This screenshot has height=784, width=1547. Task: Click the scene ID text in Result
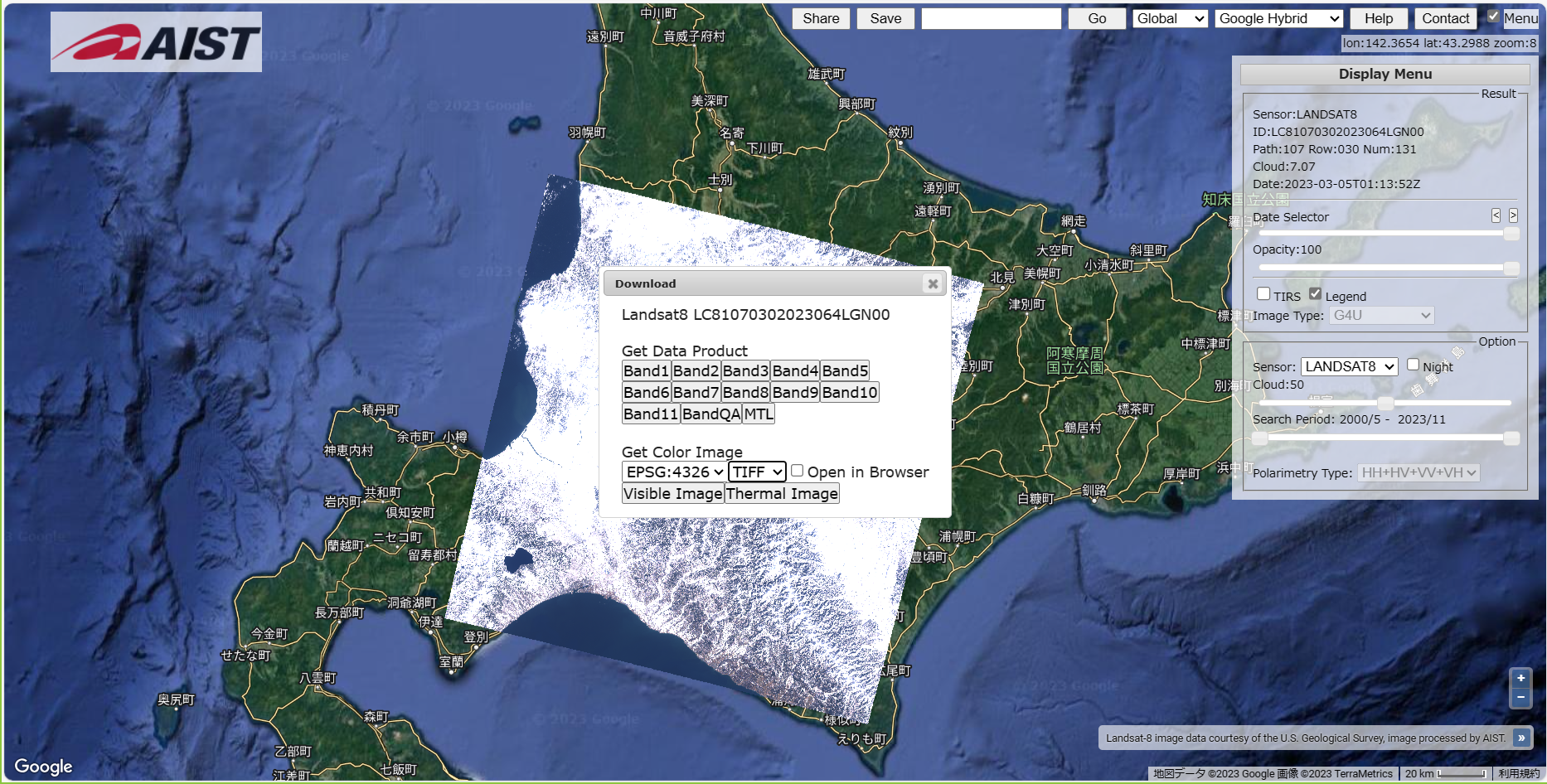tap(1338, 132)
